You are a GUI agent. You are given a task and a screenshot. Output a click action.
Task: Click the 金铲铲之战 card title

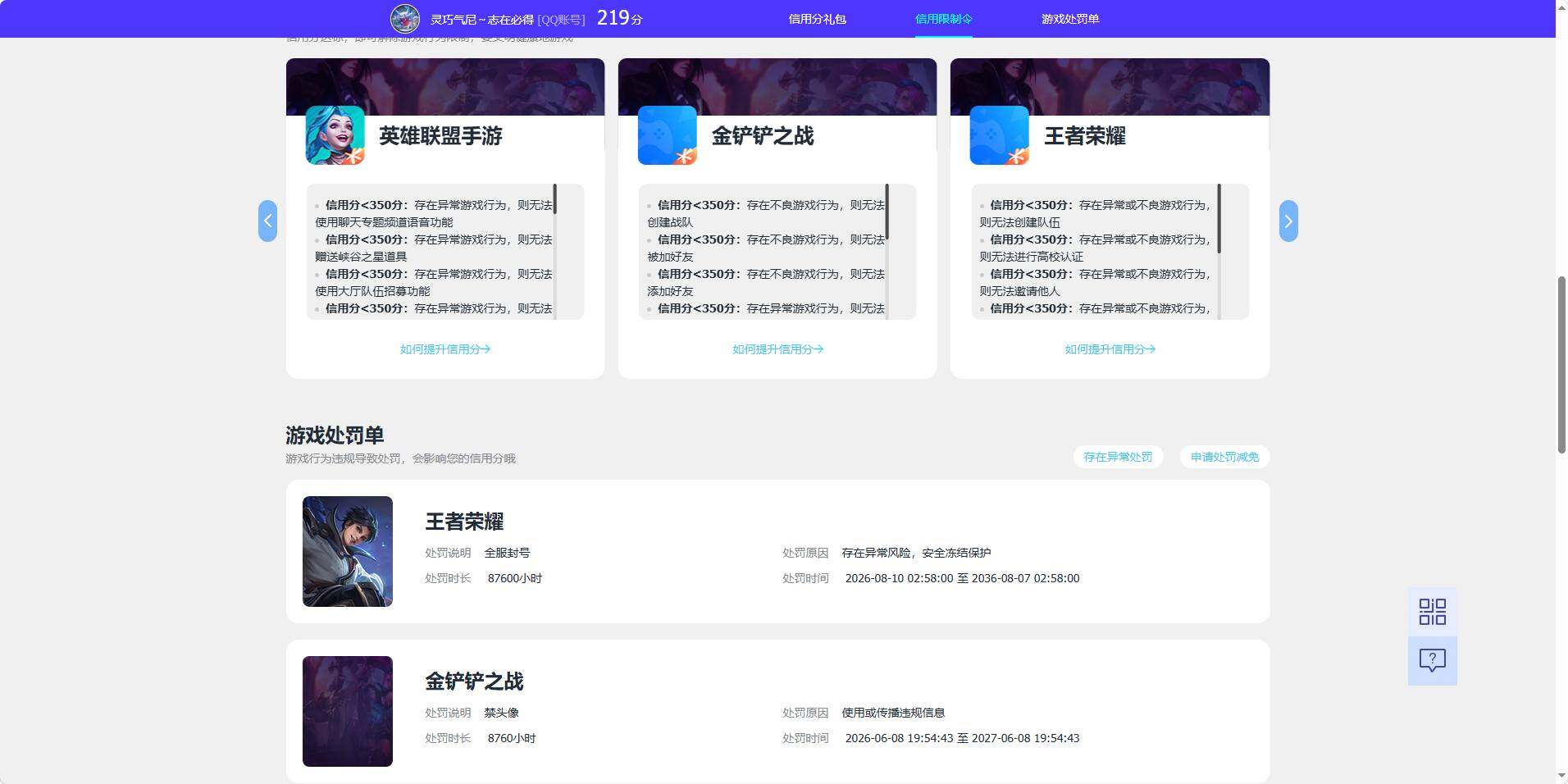(x=763, y=136)
